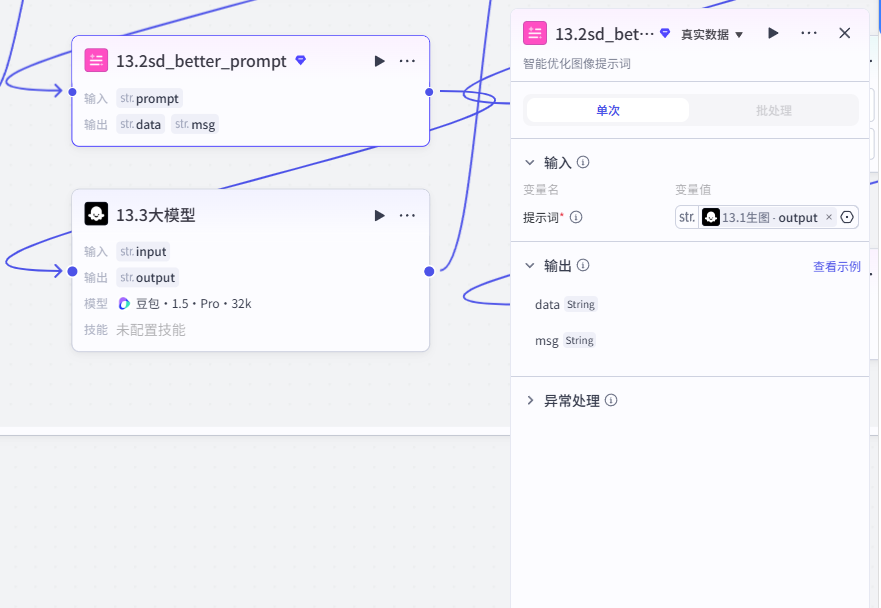Select the str. prompt input tag
Image resolution: width=881 pixels, height=608 pixels.
click(x=149, y=98)
